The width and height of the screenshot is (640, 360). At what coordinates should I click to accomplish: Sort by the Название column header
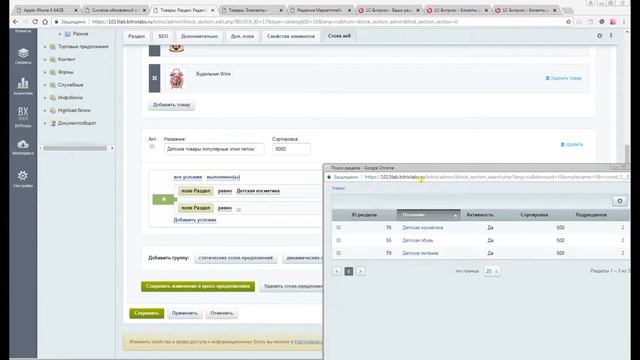[428, 215]
